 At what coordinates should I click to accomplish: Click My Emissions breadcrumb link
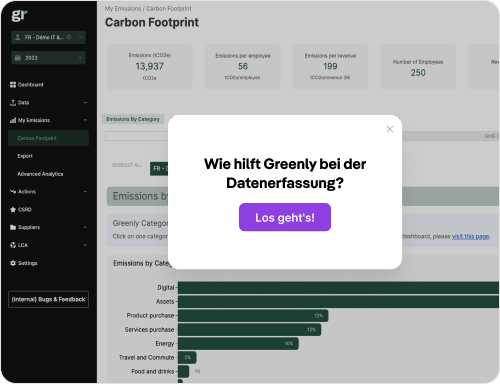(123, 8)
